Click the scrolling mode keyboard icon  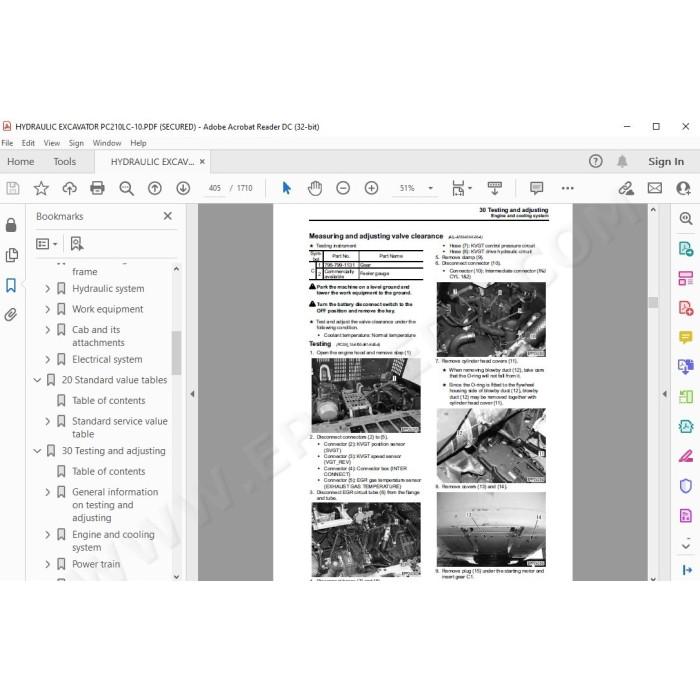click(495, 188)
